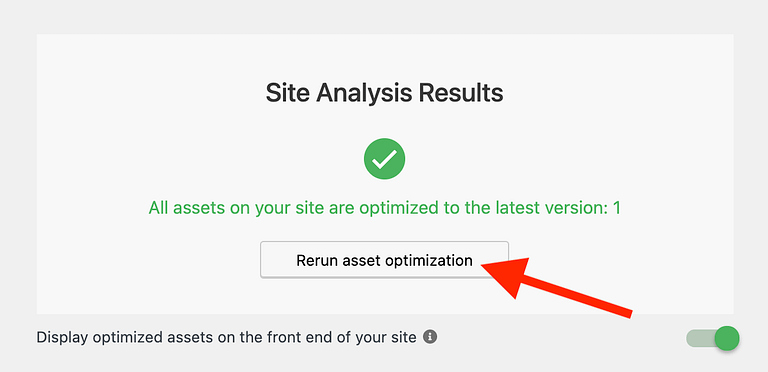Click the latest version number 1
The width and height of the screenshot is (768, 372).
(617, 208)
